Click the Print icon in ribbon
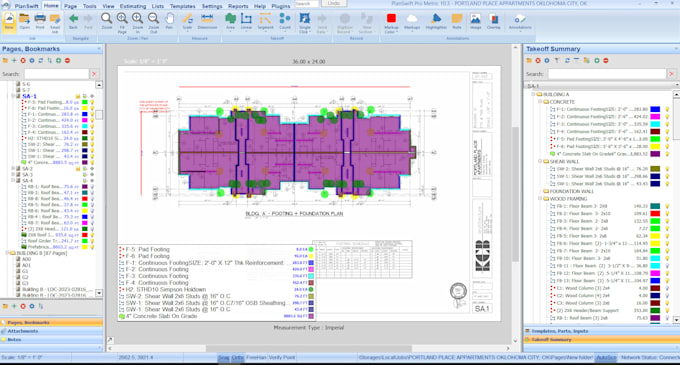Screen dimensions: 680x365 point(40,21)
